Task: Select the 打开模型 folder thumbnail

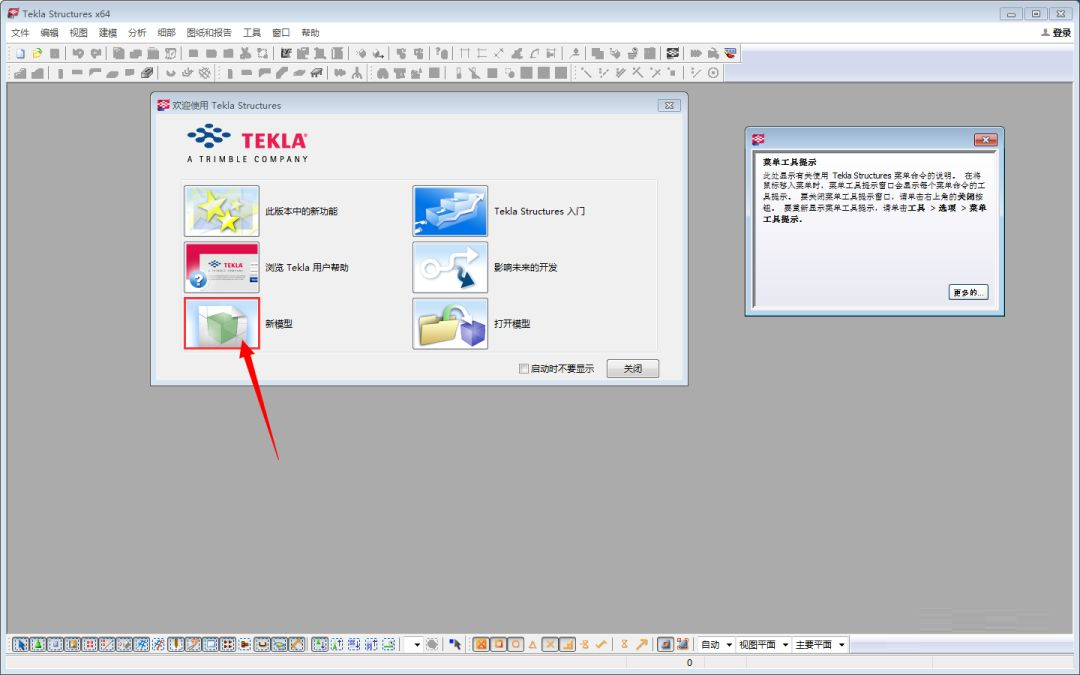Action: pos(450,323)
